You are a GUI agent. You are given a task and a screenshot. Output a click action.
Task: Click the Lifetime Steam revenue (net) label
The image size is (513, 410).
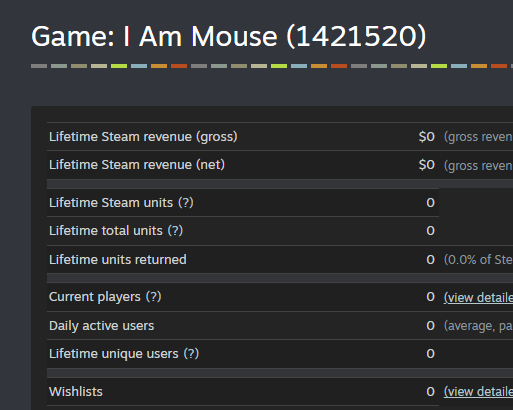[137, 165]
